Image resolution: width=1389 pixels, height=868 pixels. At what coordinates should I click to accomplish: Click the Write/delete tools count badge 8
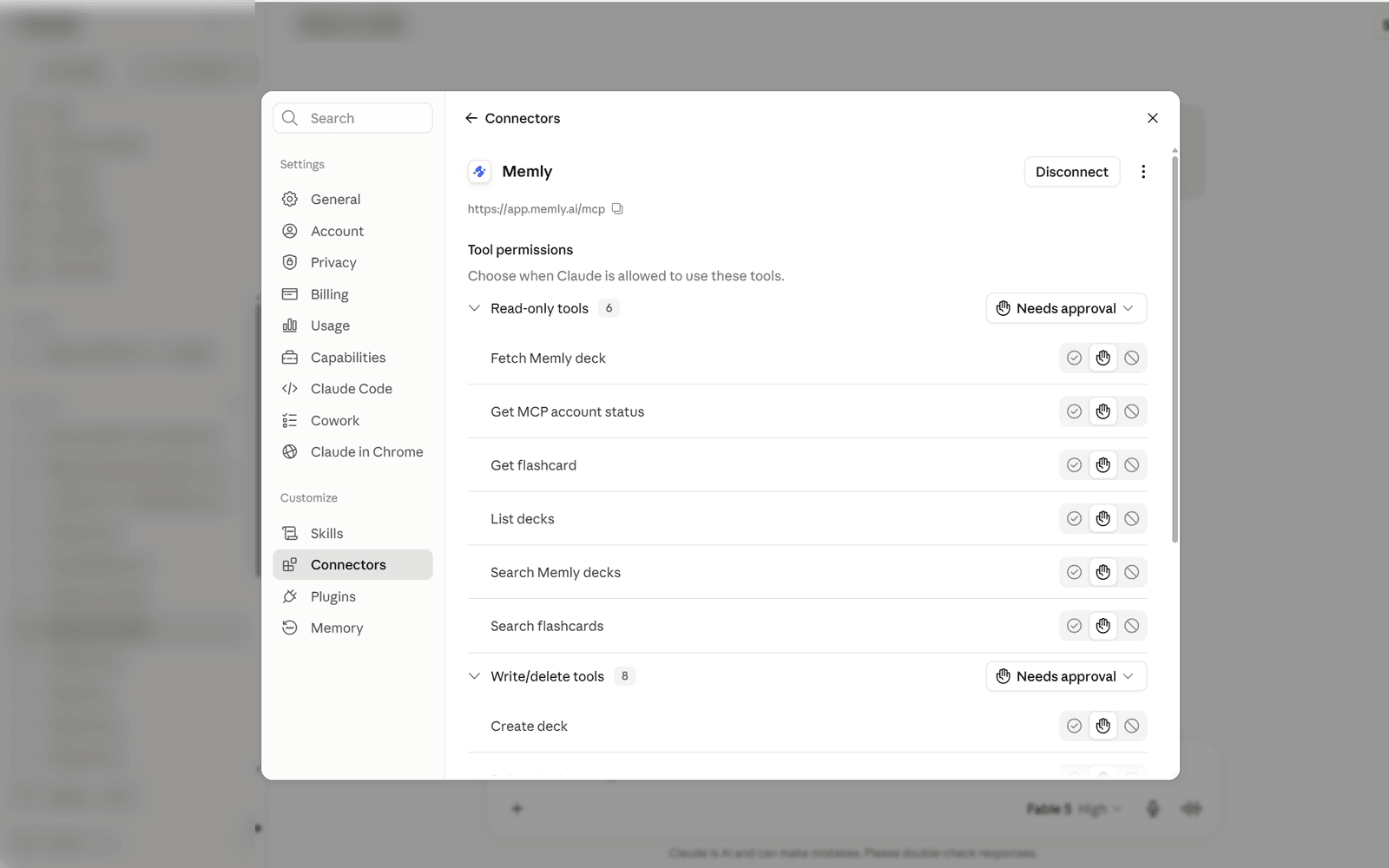624,676
